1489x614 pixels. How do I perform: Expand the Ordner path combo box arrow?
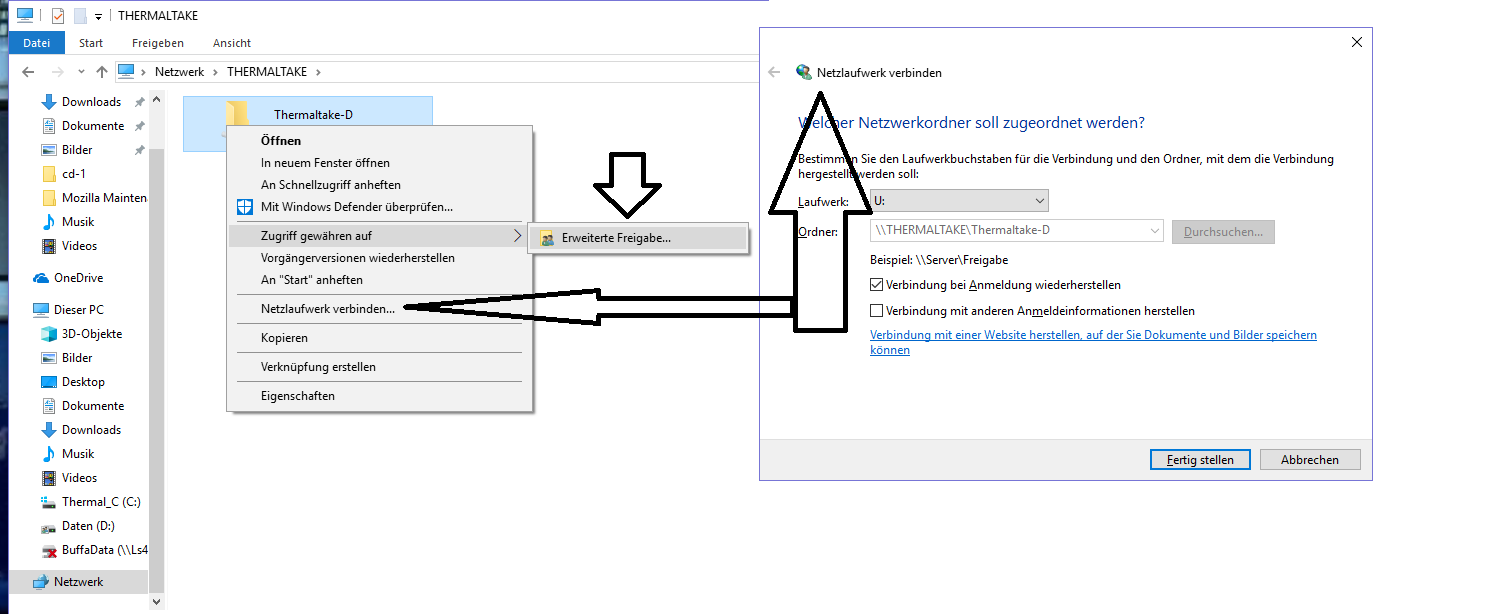click(x=1155, y=231)
